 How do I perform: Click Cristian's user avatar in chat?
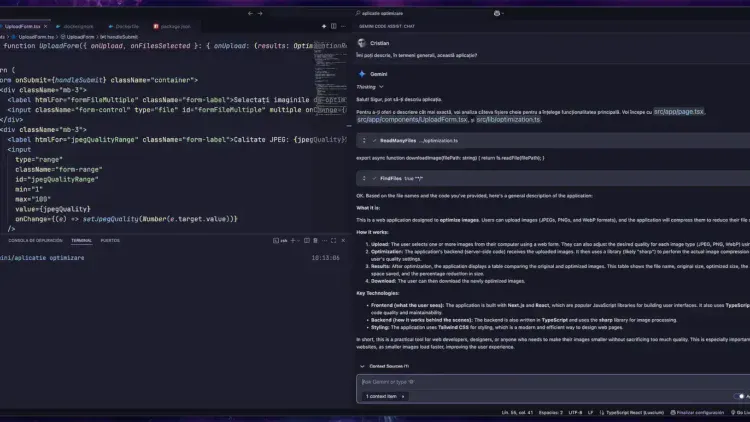pyautogui.click(x=362, y=43)
